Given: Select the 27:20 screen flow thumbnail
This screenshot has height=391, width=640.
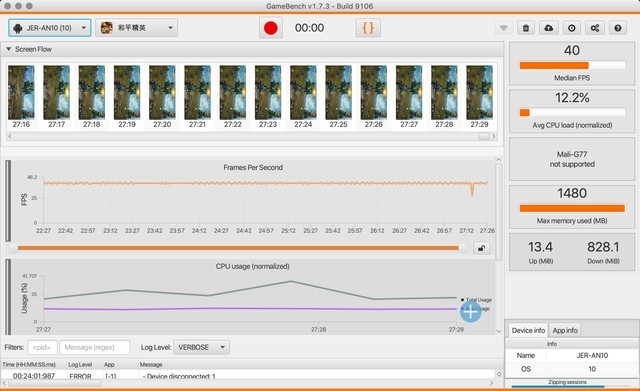Looking at the screenshot, I should point(162,97).
